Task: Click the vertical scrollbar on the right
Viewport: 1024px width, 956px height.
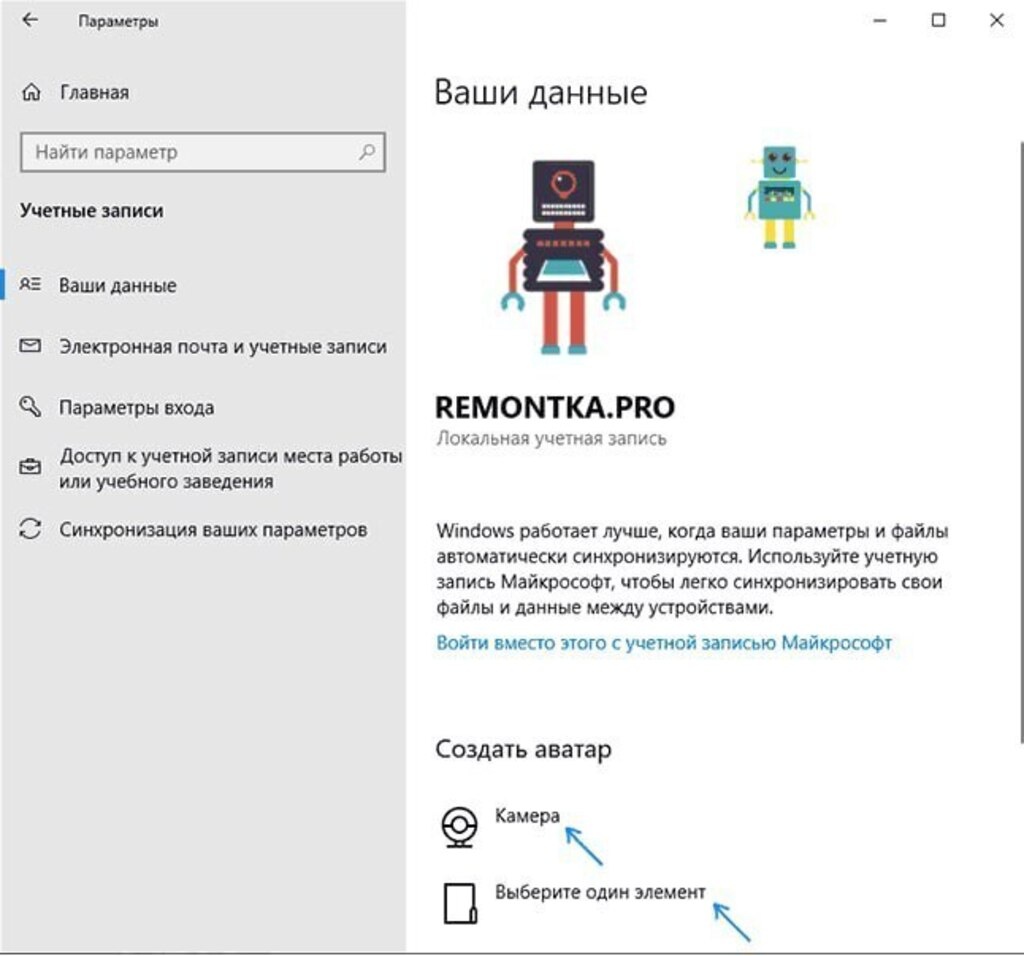Action: click(x=1021, y=441)
